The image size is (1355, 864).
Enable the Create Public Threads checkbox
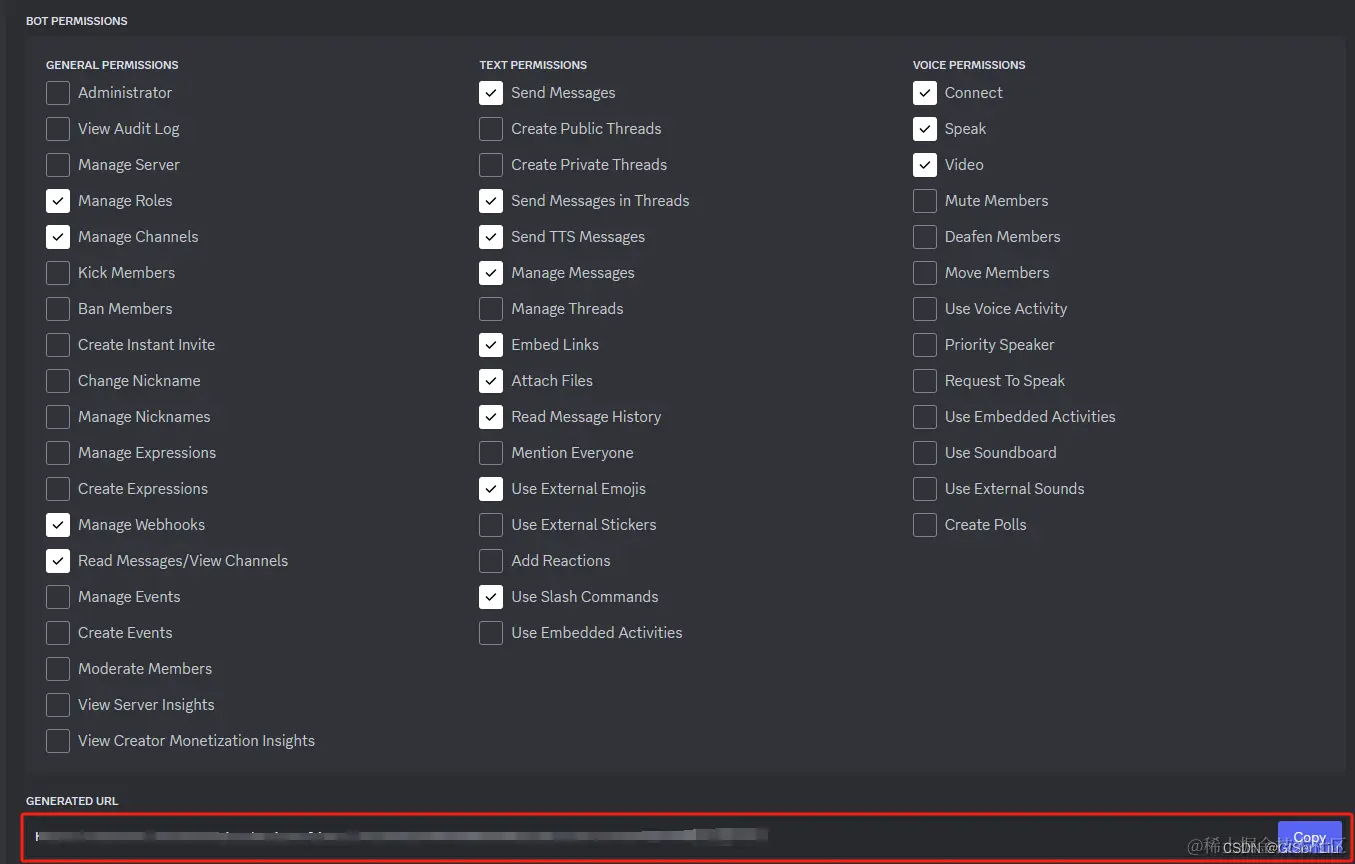(491, 129)
